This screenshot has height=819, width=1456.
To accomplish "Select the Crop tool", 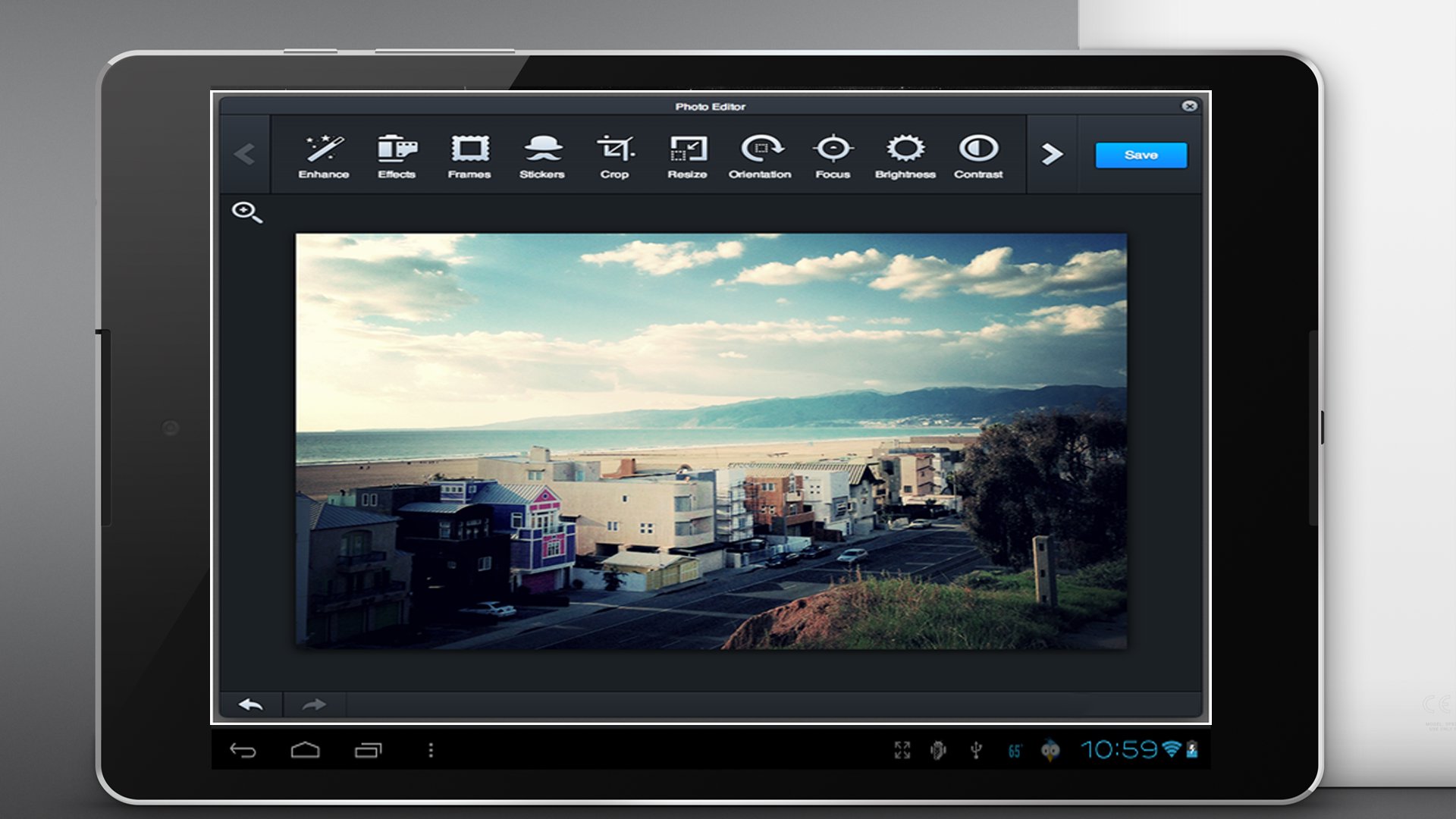I will coord(614,154).
